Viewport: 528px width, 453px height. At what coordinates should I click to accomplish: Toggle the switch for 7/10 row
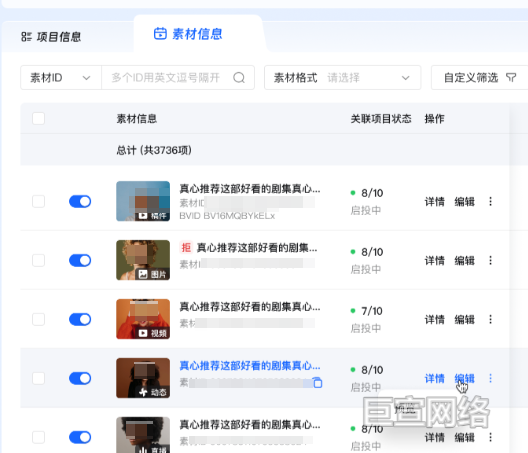80,319
